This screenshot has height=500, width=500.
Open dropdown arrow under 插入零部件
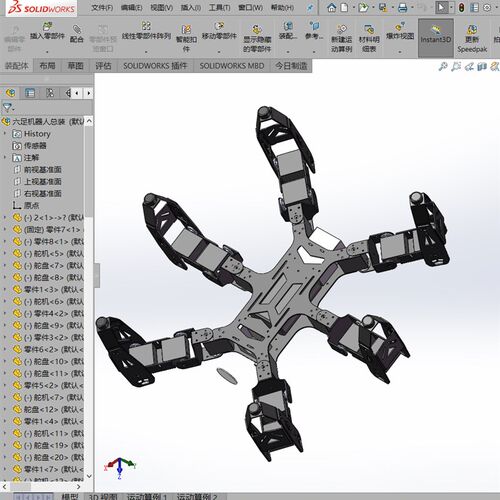[x=47, y=52]
